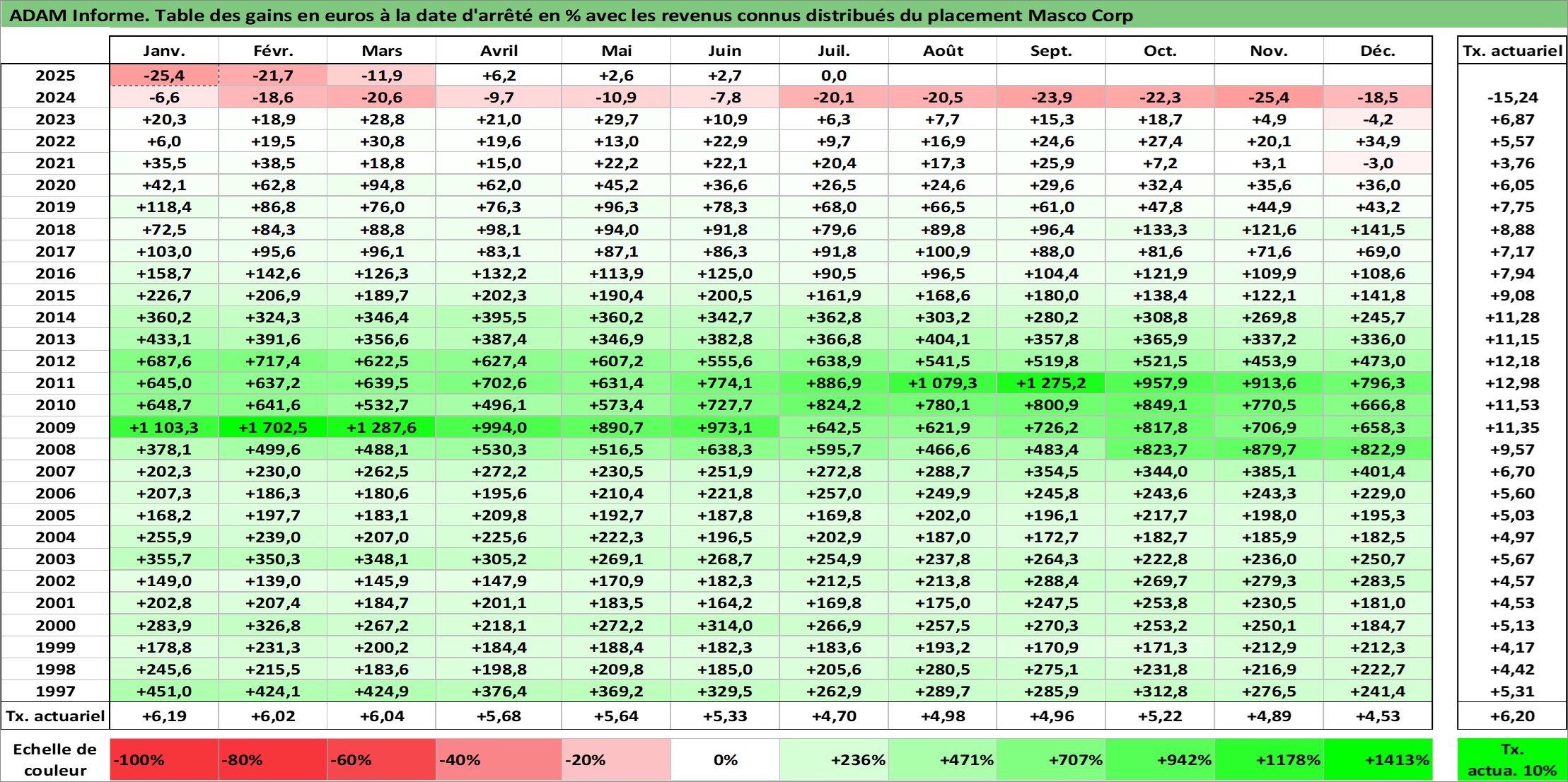
Task: Select the 1997 row label
Action: coord(55,691)
